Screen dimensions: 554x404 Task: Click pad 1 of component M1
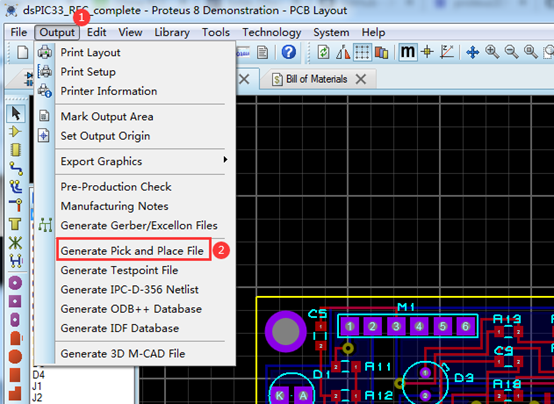coord(349,326)
